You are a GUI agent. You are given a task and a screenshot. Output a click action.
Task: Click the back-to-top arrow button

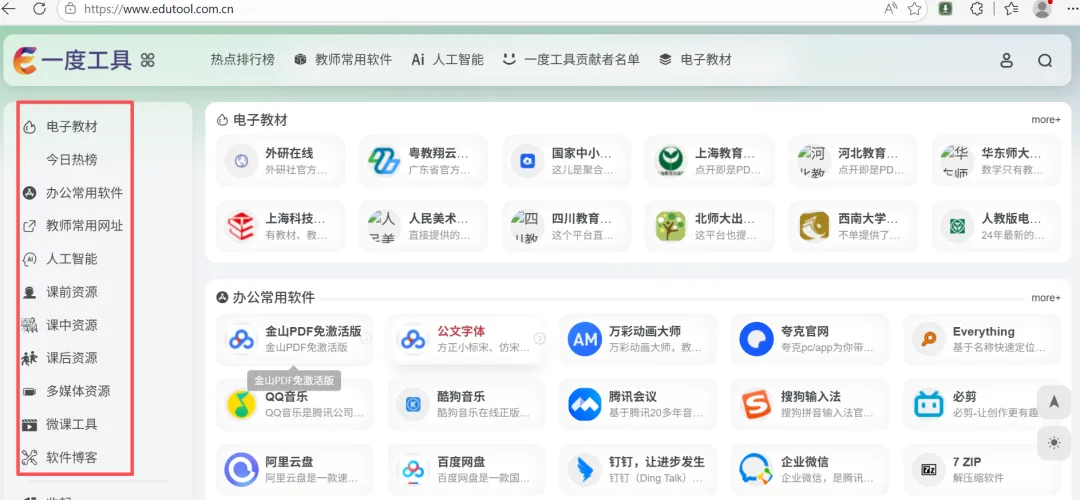(1054, 402)
